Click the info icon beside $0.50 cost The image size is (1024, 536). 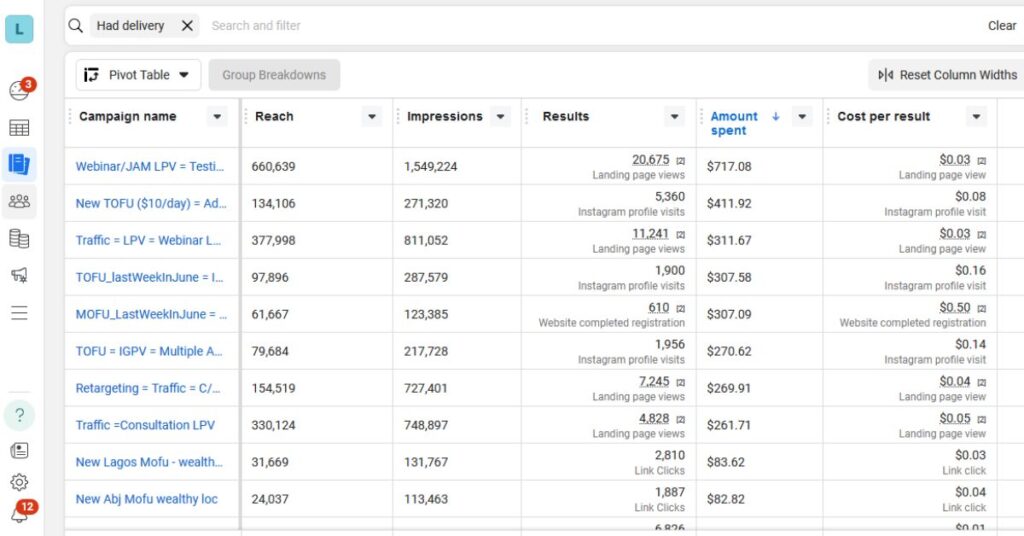pyautogui.click(x=982, y=308)
